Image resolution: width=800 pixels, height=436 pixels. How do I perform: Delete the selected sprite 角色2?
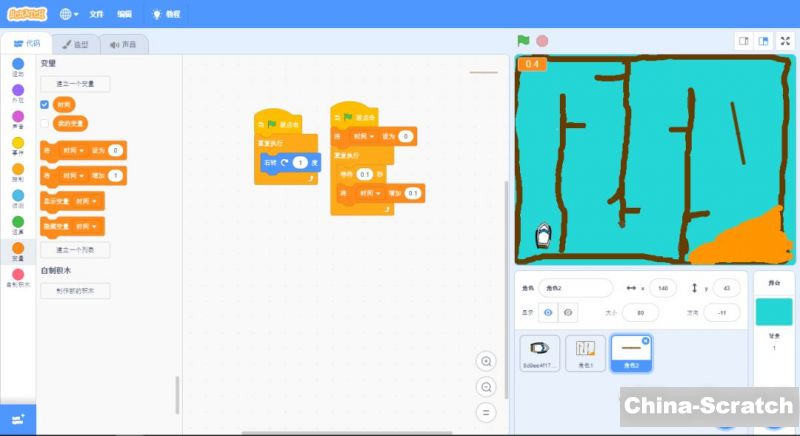[645, 341]
